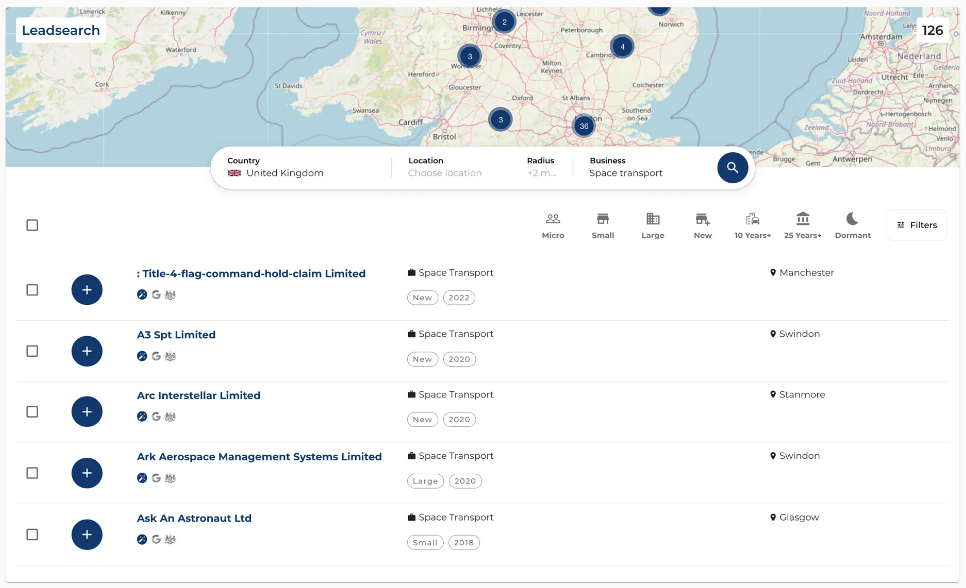Click map cluster marker showing 3 near Bristol
Viewport: 966px width, 588px height.
[500, 120]
